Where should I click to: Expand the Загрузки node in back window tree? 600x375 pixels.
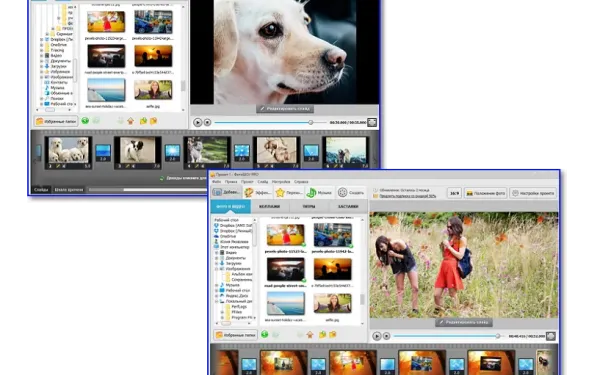tap(42, 66)
